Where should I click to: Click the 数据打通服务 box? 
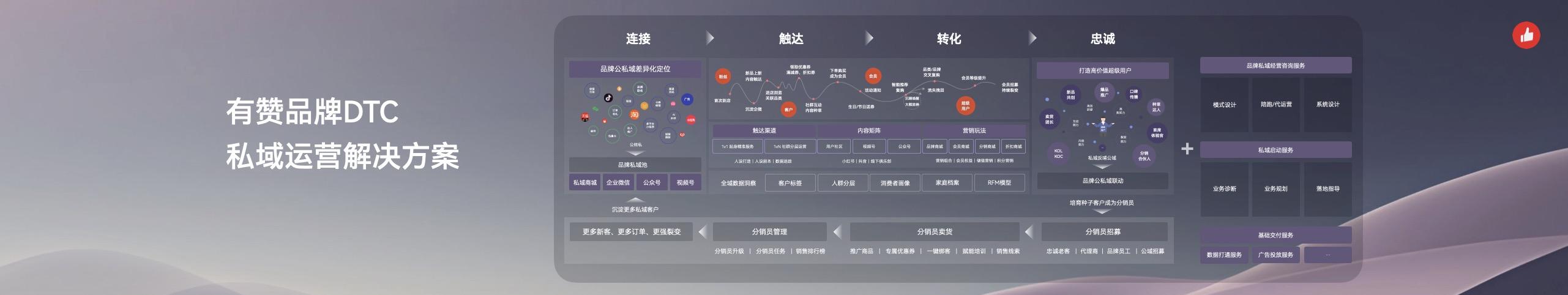coord(1224,255)
